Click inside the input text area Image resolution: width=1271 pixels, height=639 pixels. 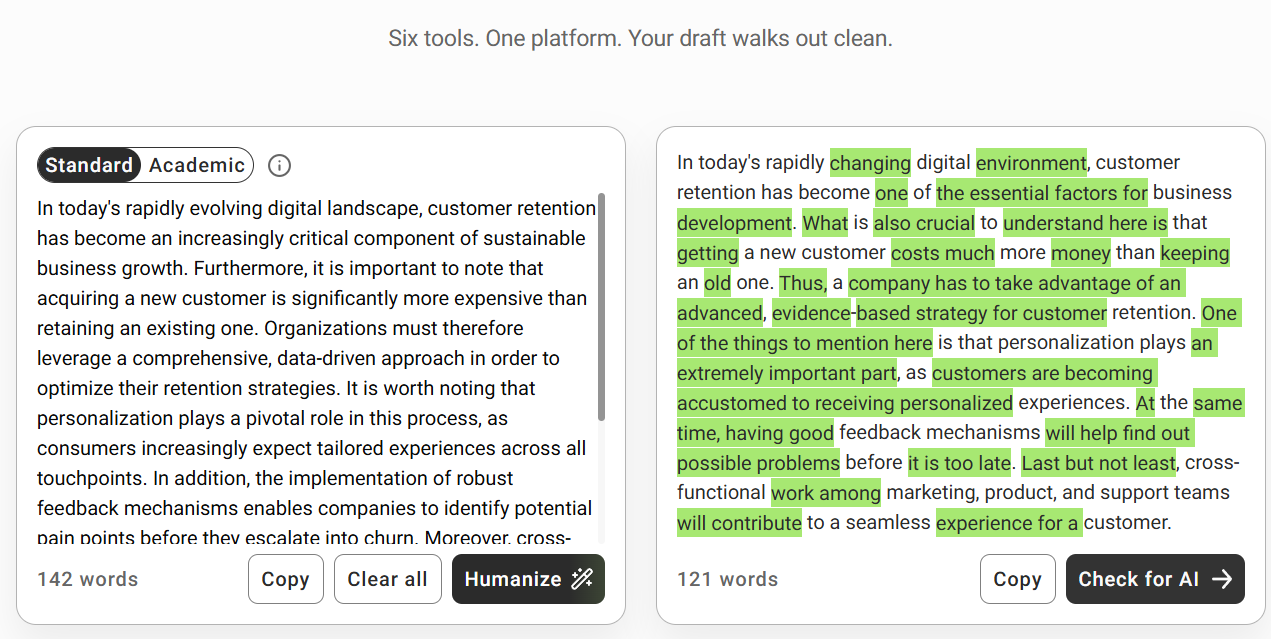316,370
